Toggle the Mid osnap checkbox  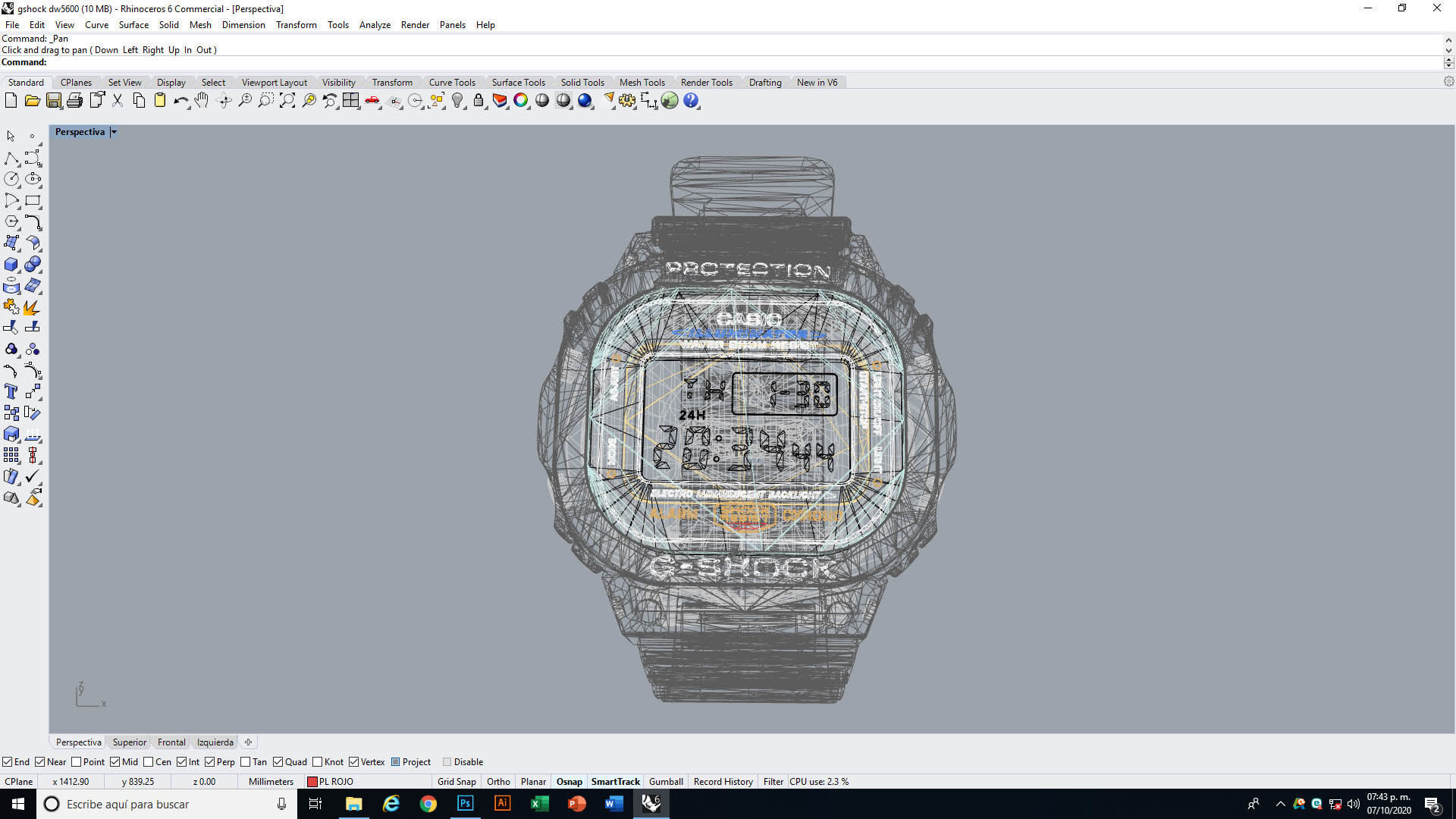[115, 762]
